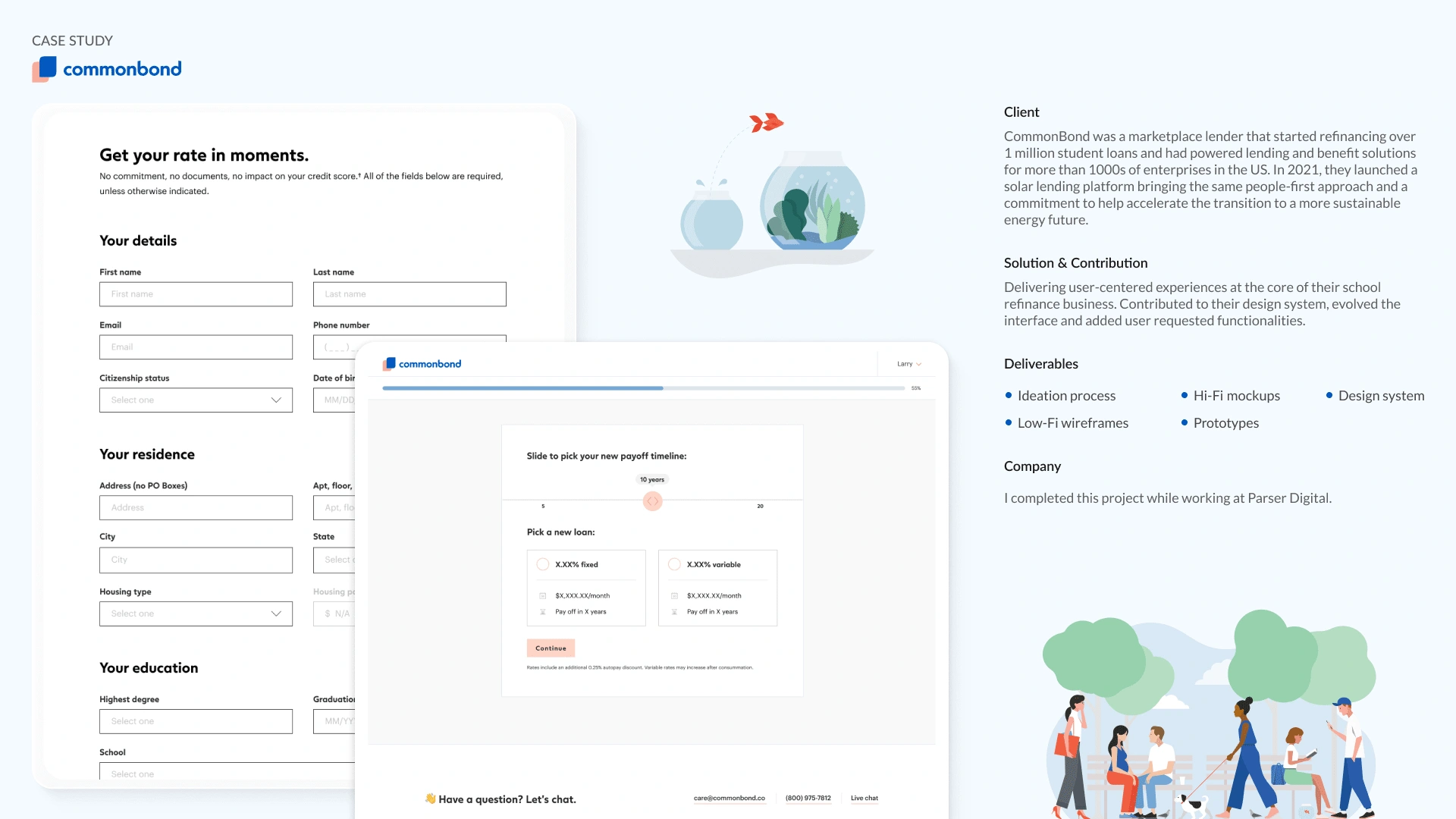Open the Highest degree select field
1456x819 pixels.
pyautogui.click(x=196, y=722)
